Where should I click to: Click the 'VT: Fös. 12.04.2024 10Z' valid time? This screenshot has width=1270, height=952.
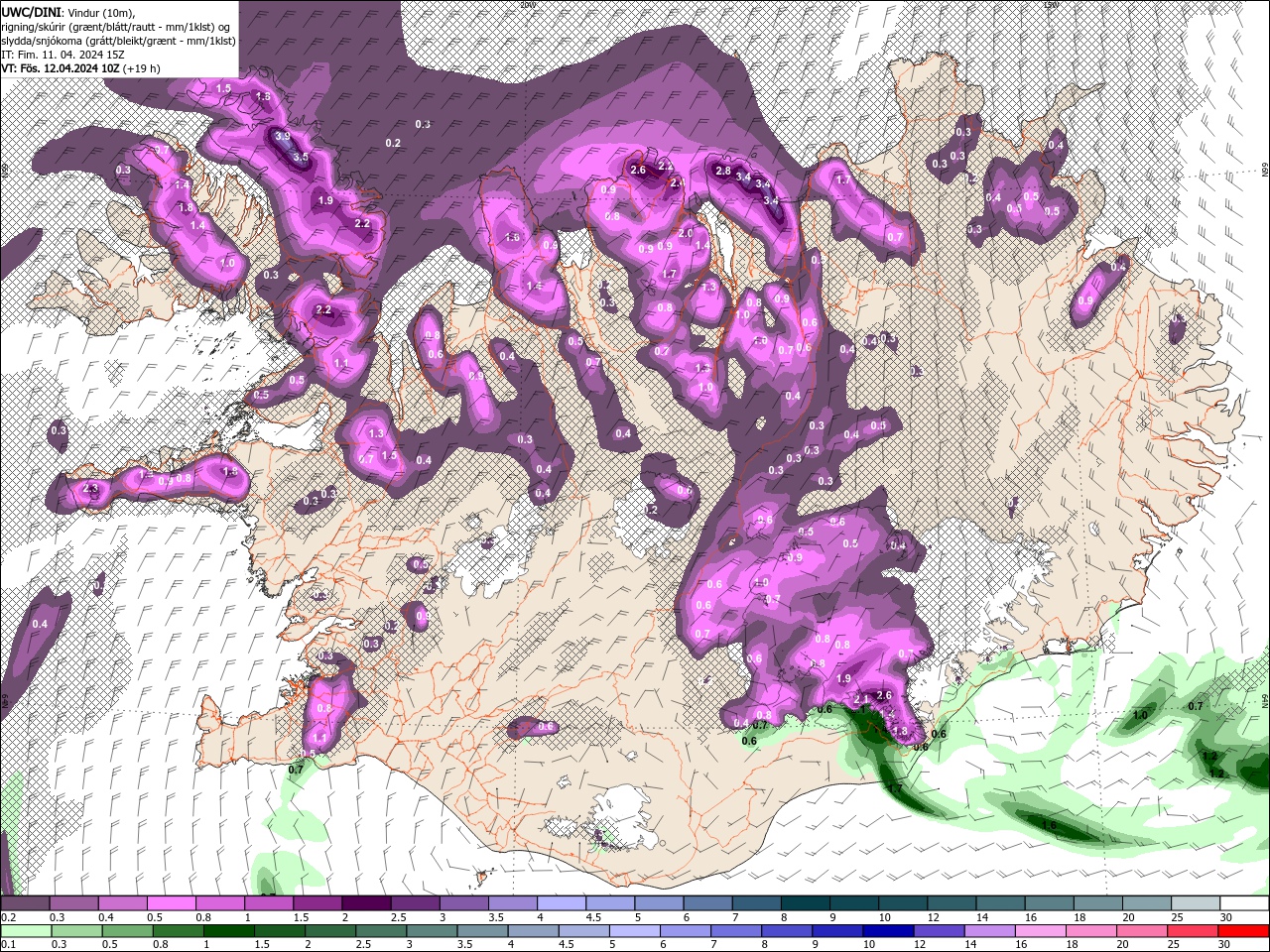61,68
